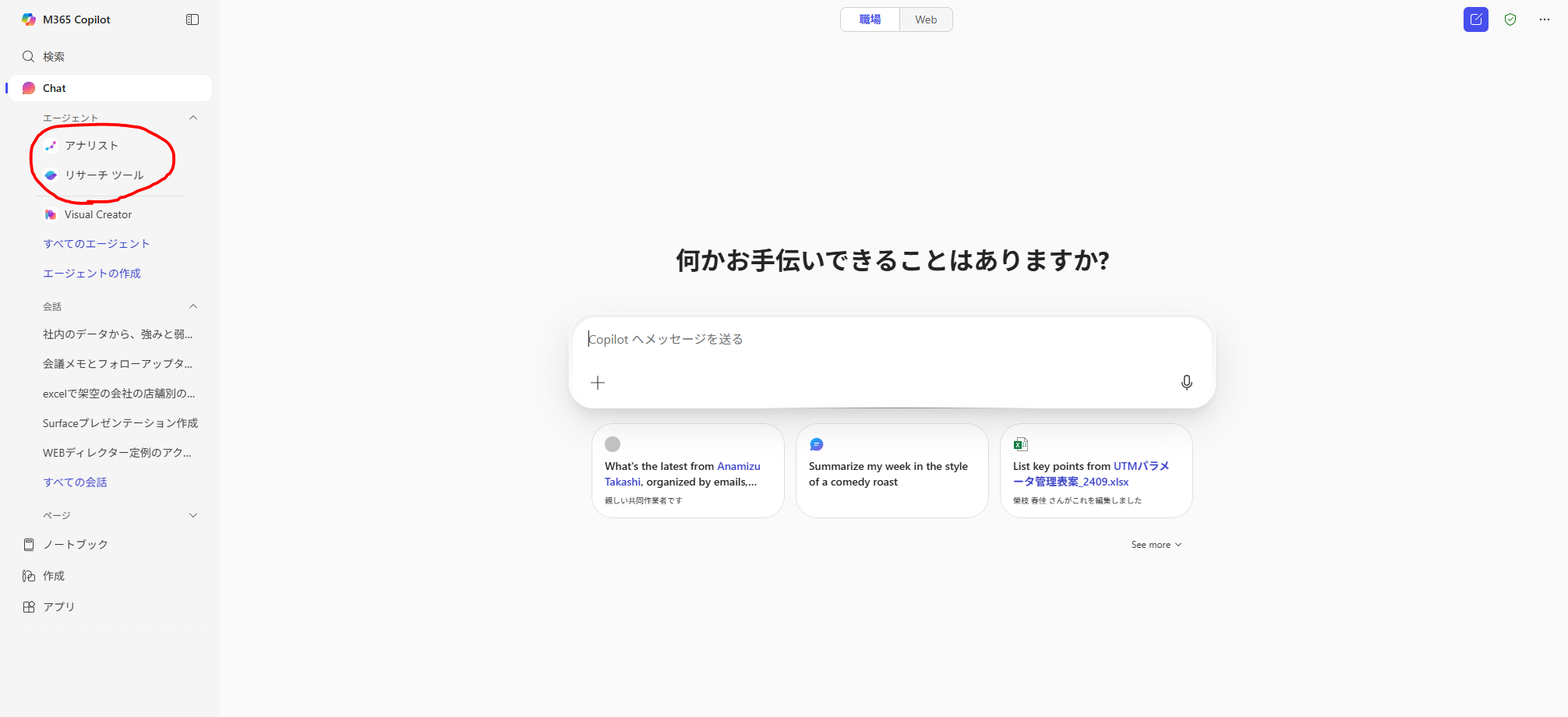Open the more options ellipsis menu
Screen dimensions: 1568x717
click(x=1545, y=19)
